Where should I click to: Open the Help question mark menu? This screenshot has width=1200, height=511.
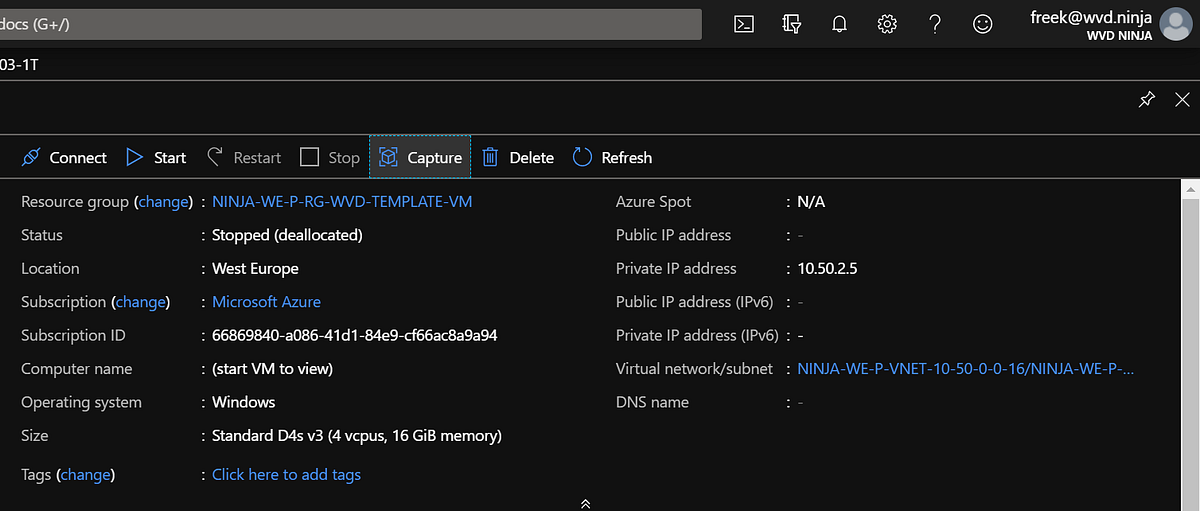pos(935,24)
